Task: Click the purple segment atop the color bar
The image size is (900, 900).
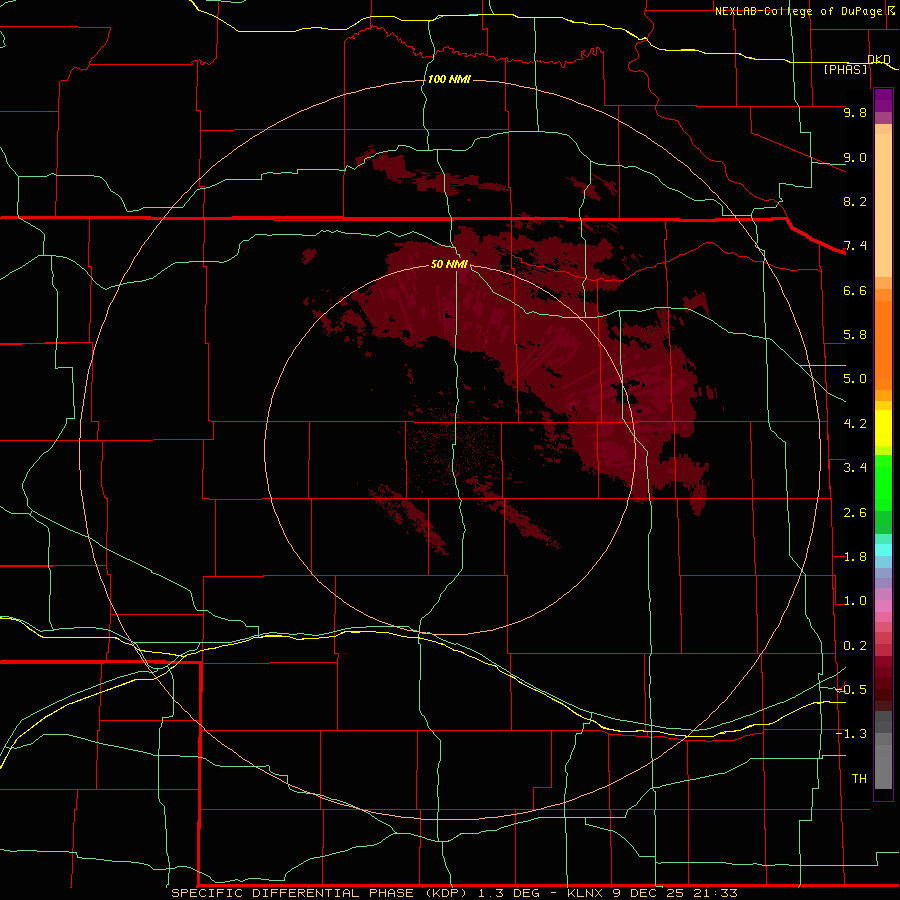Action: pyautogui.click(x=883, y=100)
